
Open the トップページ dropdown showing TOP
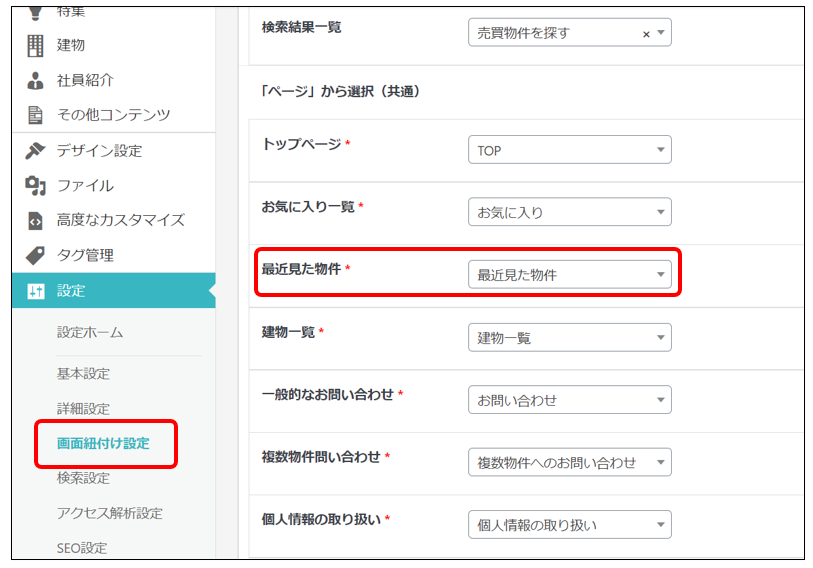[x=569, y=151]
